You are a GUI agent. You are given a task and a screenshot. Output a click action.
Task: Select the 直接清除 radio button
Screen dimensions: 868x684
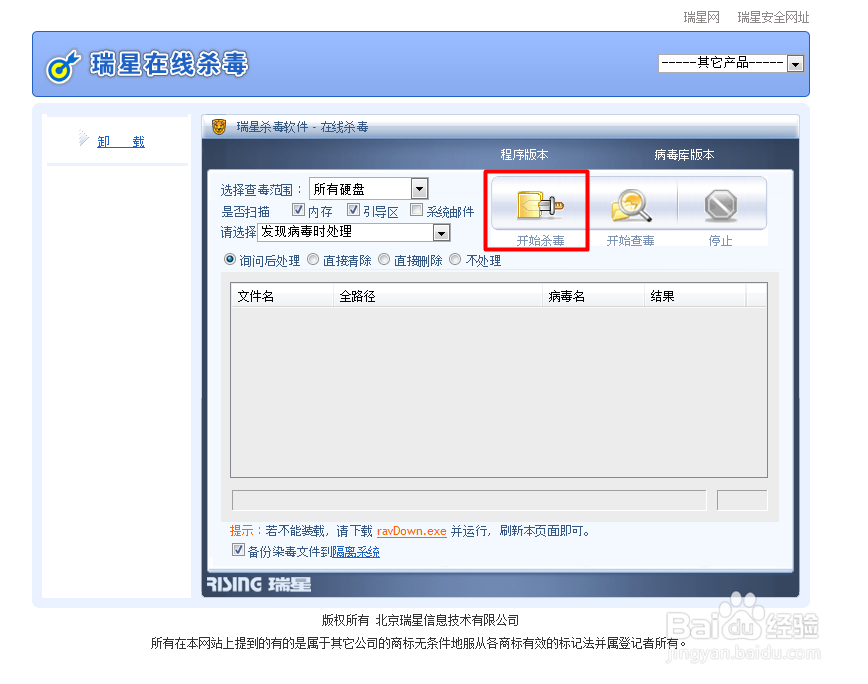pos(313,259)
